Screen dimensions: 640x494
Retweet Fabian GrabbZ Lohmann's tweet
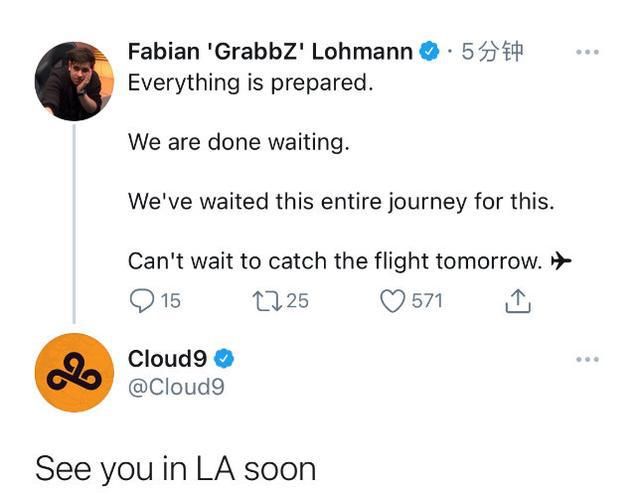267,301
